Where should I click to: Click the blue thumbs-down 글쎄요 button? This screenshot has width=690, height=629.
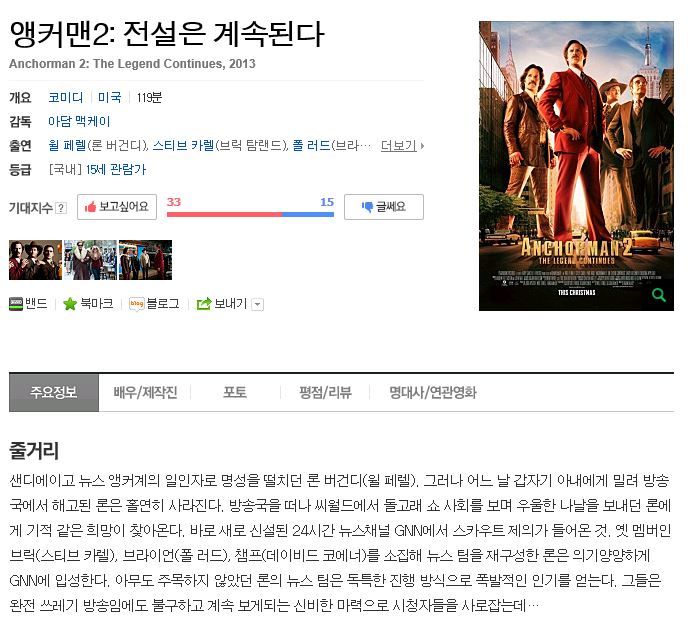(384, 207)
